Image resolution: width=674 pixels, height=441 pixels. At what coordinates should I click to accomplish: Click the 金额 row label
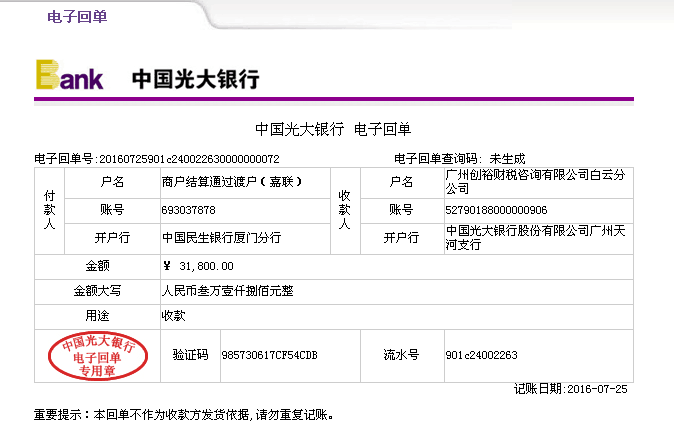(97, 266)
